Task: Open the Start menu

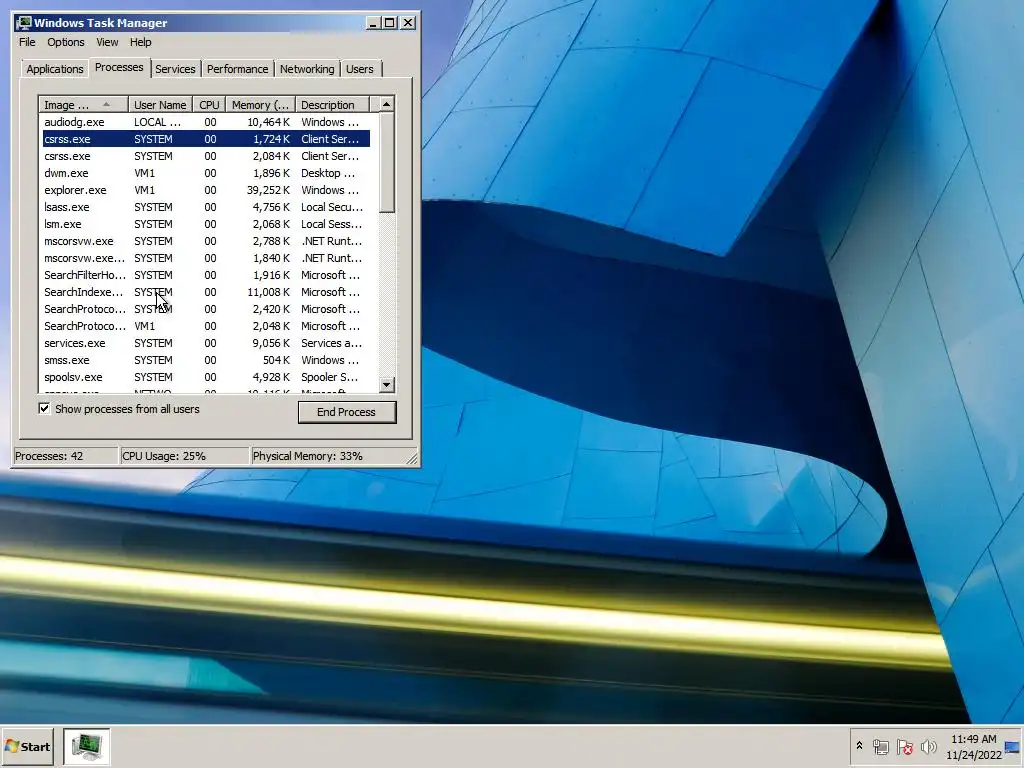Action: [x=27, y=746]
